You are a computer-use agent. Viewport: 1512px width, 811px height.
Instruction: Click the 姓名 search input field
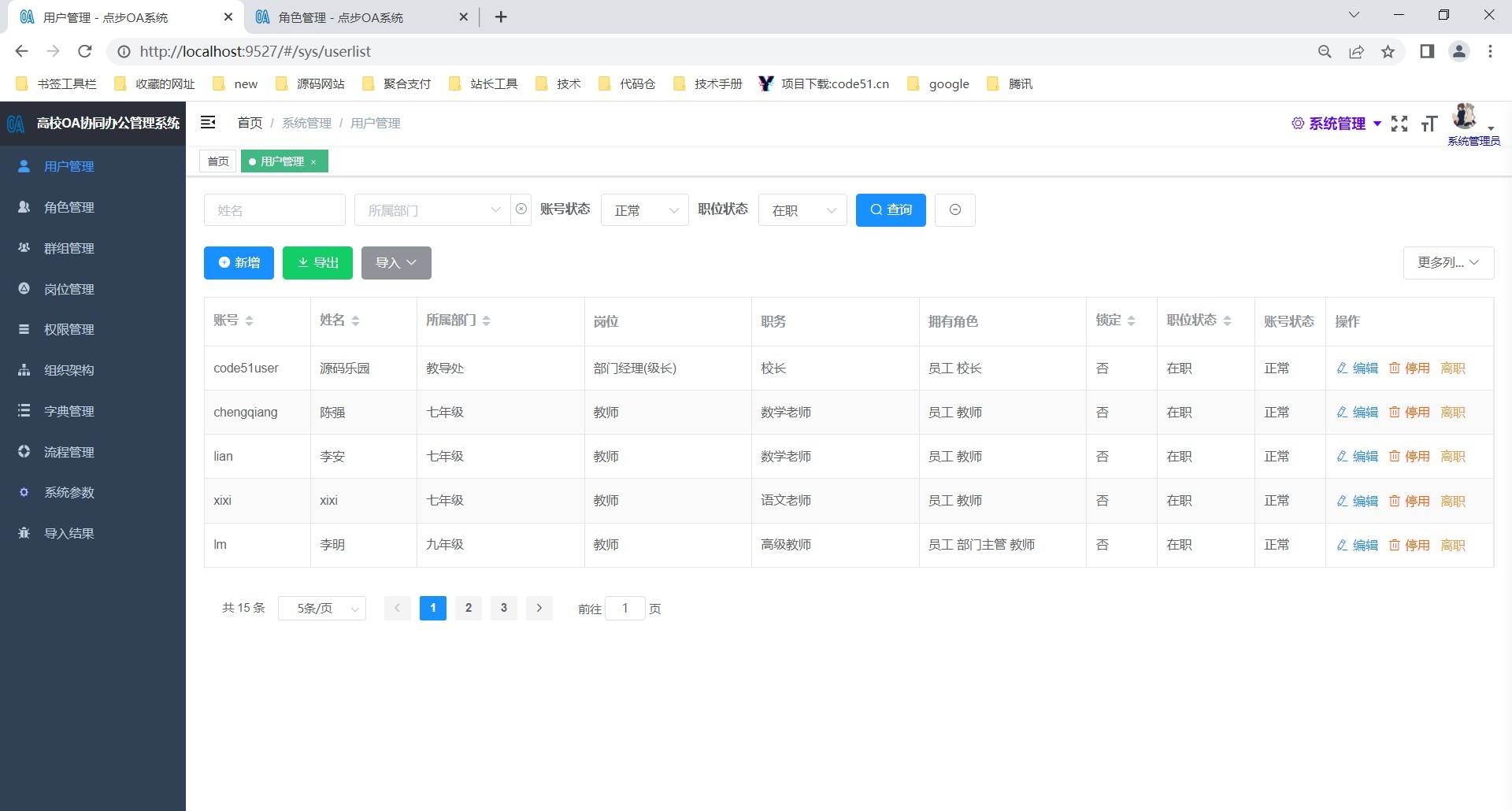275,210
